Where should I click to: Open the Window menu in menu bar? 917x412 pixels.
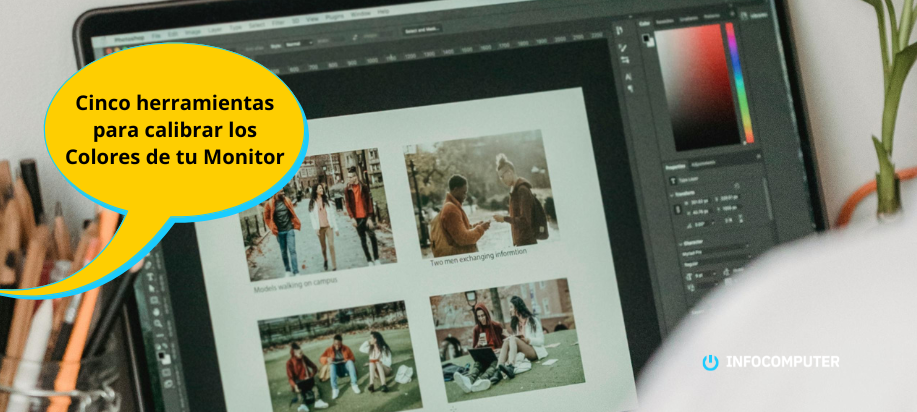[357, 12]
